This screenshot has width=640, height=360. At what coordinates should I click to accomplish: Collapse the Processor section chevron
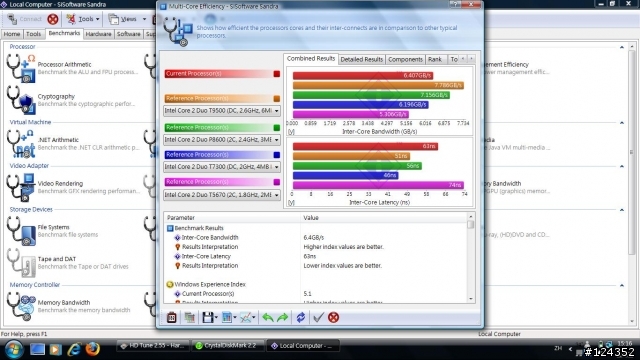tap(622, 47)
